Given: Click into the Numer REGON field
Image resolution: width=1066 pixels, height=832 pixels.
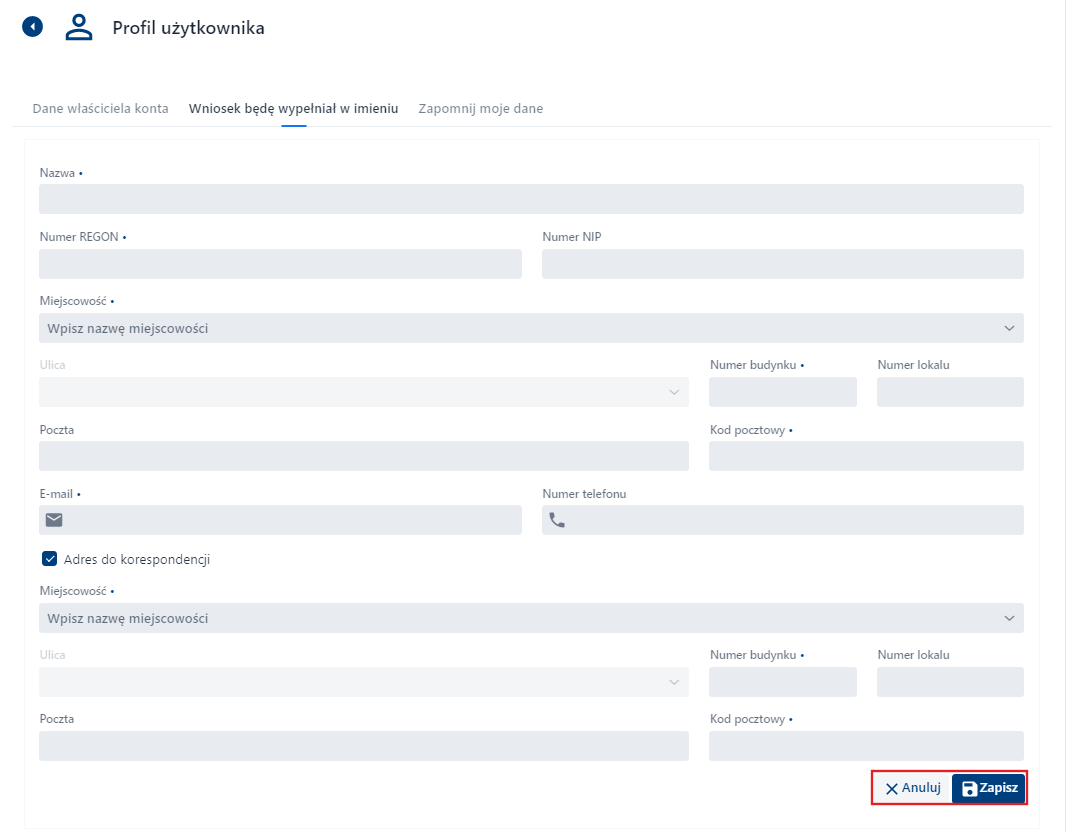Looking at the screenshot, I should pyautogui.click(x=280, y=264).
